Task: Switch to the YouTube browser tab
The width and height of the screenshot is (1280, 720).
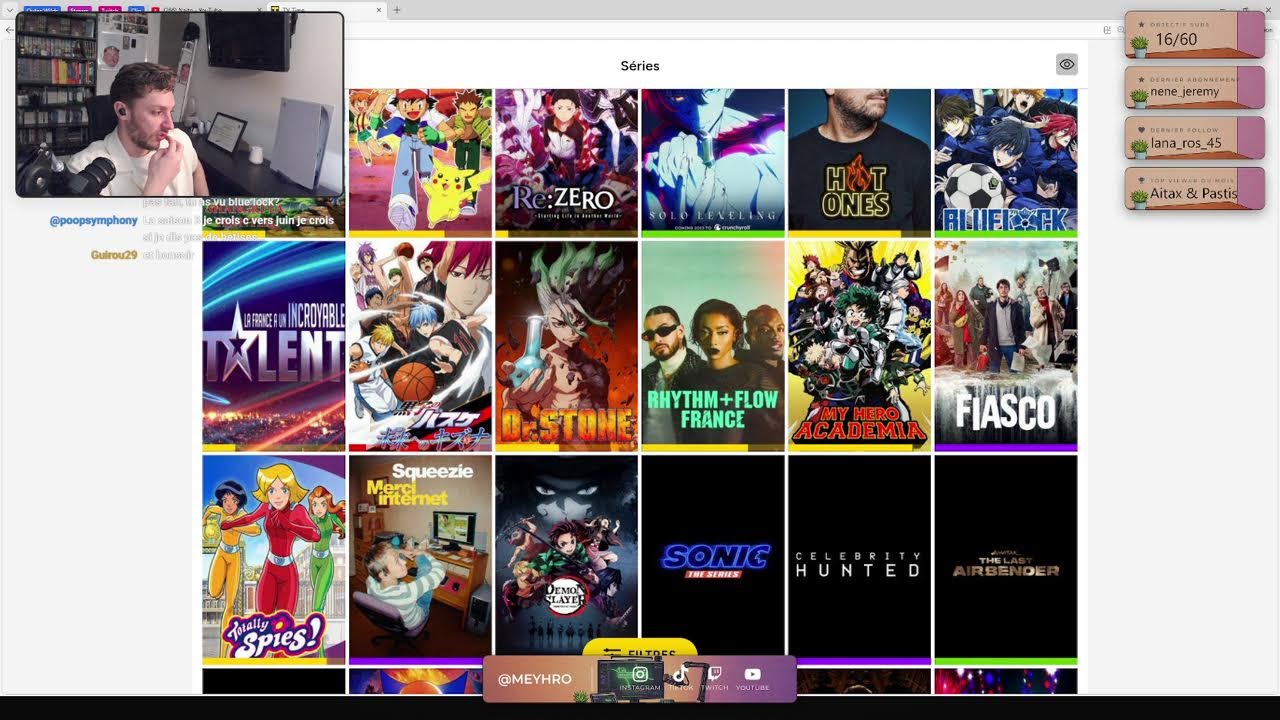Action: [205, 10]
